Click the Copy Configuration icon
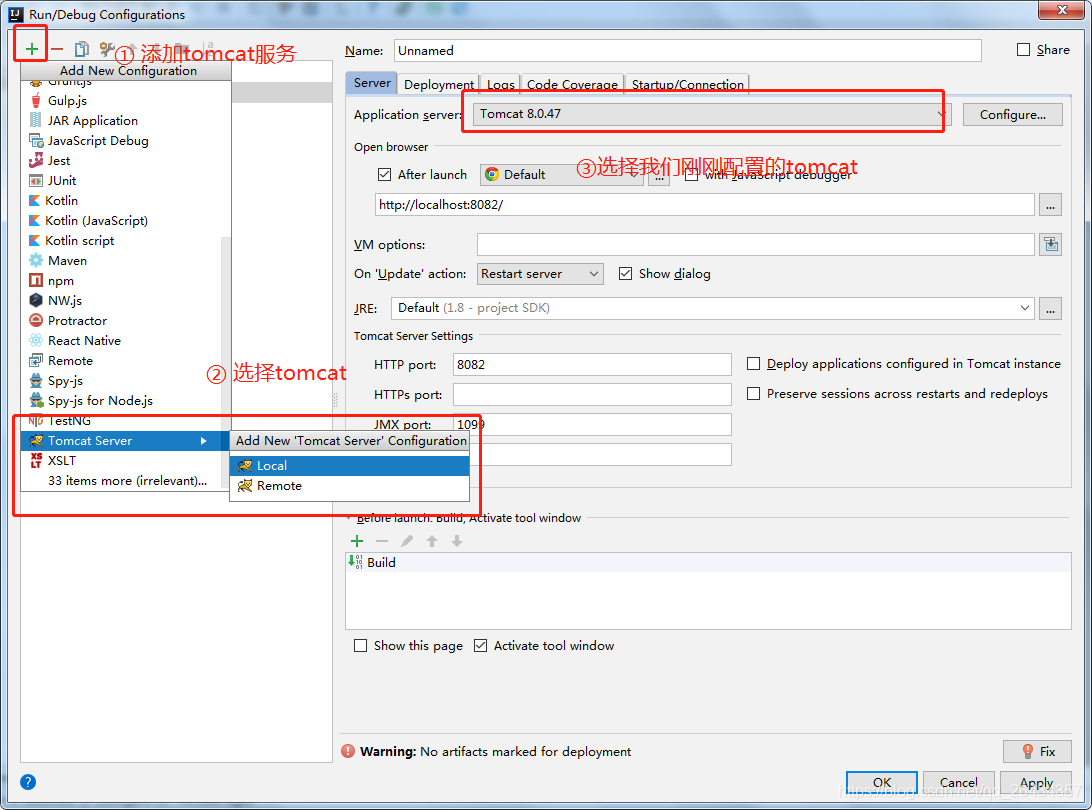Viewport: 1092px width, 810px height. tap(81, 49)
